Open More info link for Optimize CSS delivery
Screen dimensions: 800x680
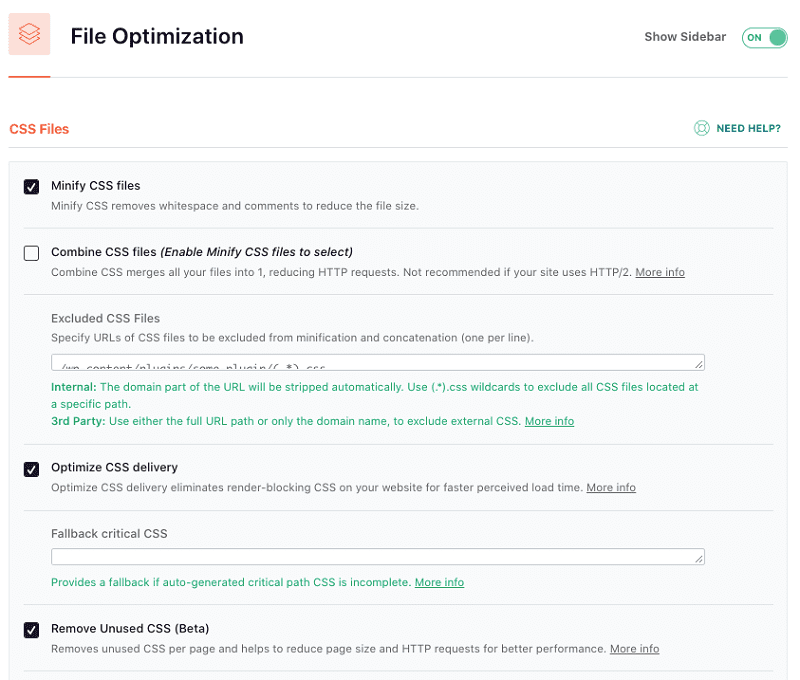[611, 488]
